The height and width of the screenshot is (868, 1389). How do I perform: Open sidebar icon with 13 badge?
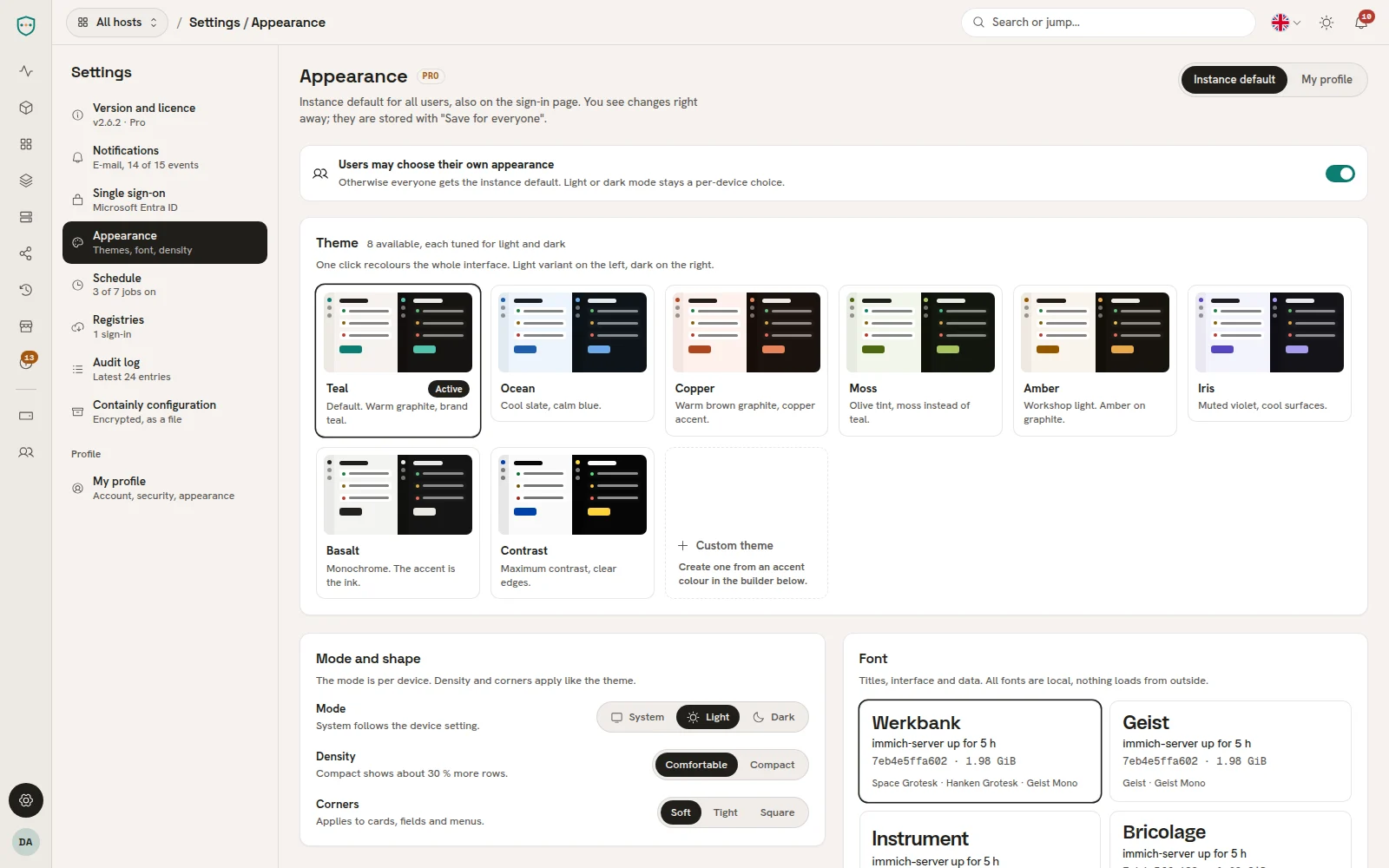26,363
